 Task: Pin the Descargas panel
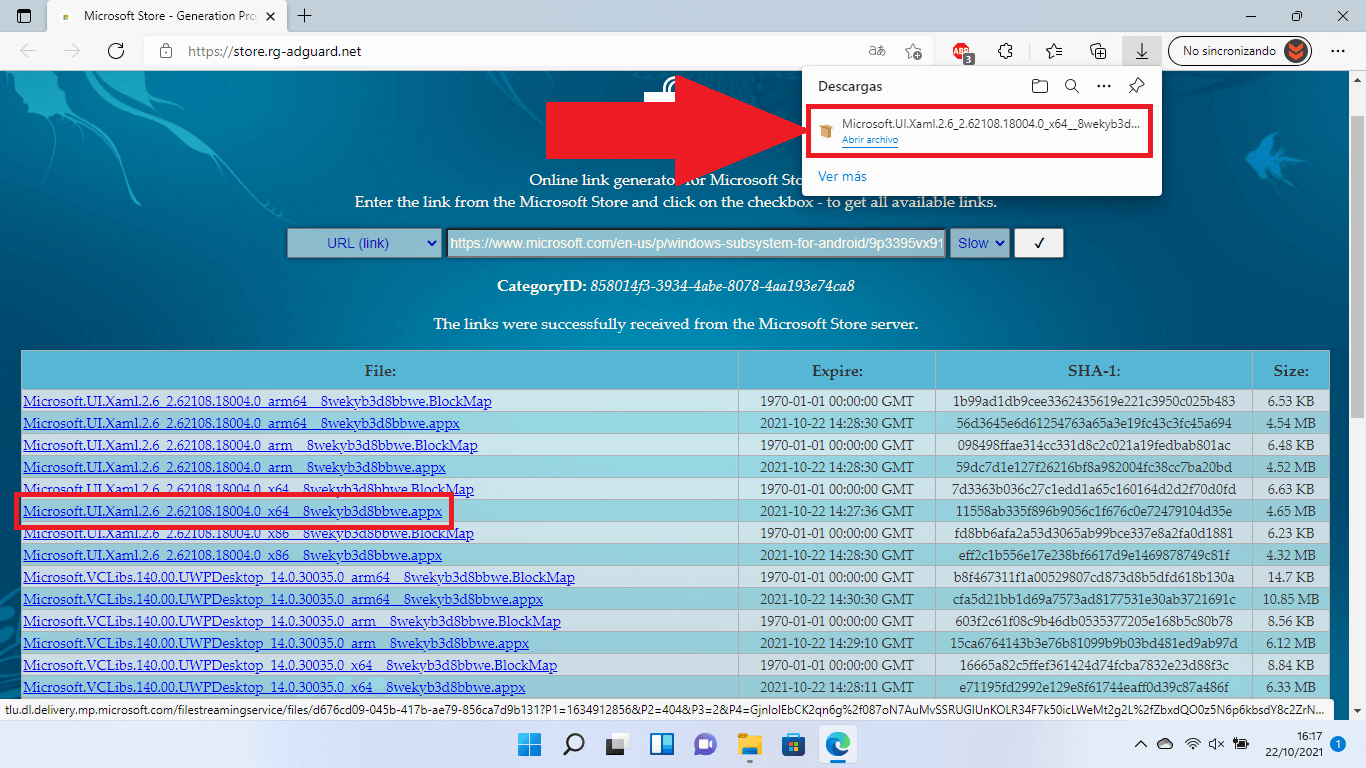tap(1136, 87)
